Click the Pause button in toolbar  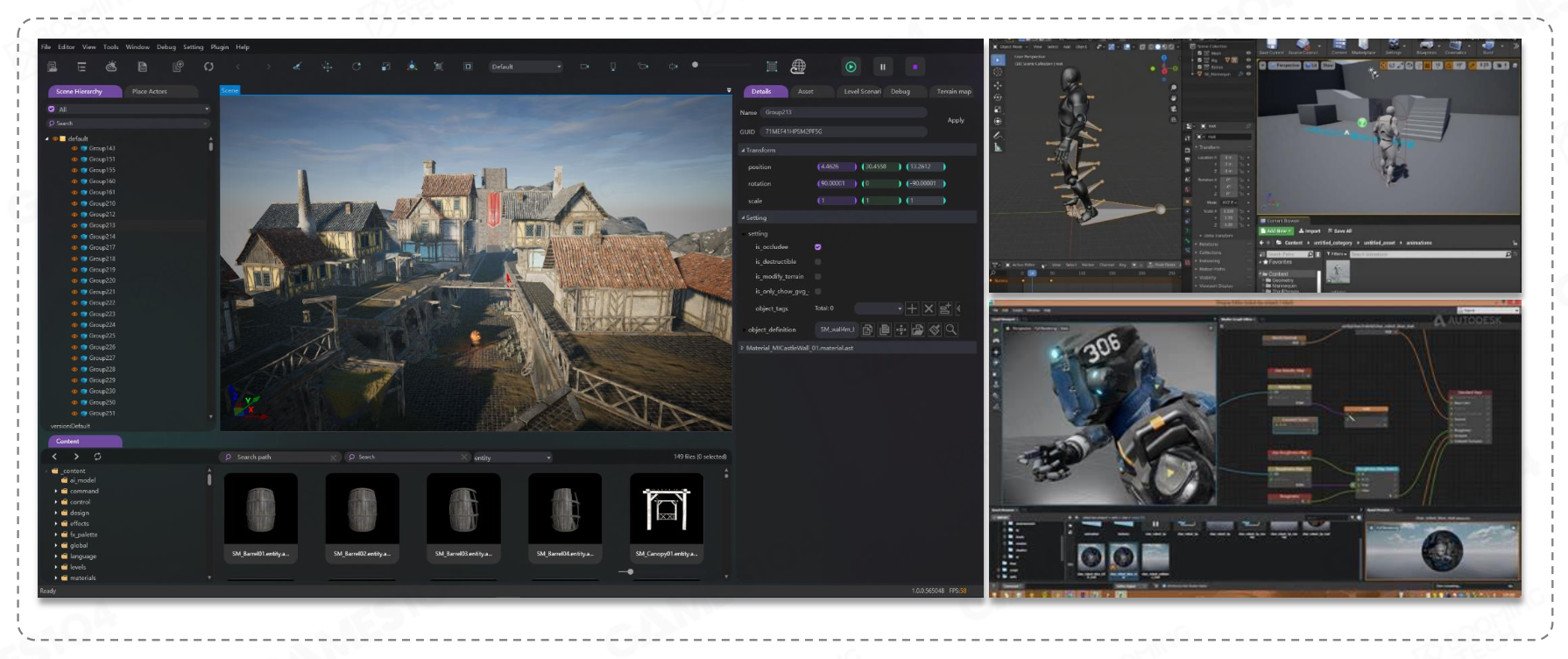click(x=882, y=67)
